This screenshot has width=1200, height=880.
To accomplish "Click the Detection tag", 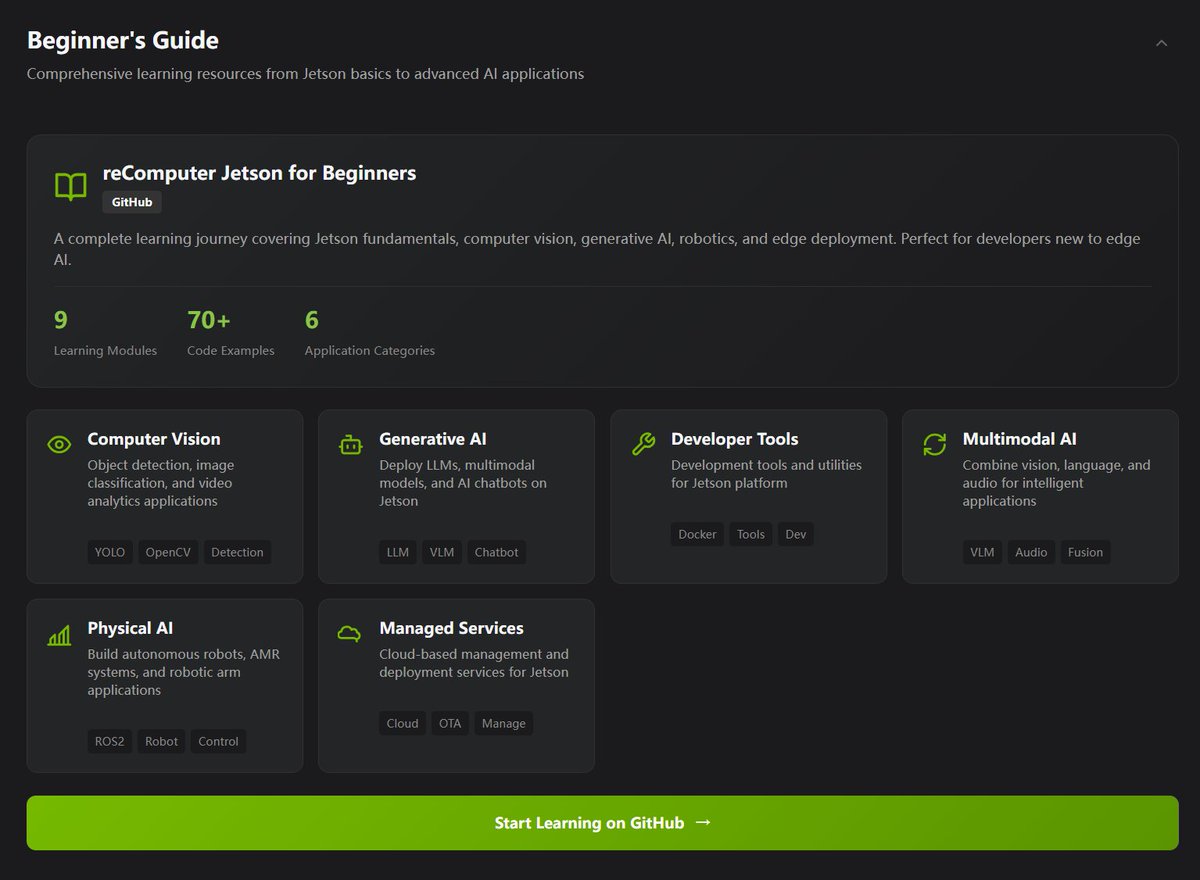I will point(237,552).
